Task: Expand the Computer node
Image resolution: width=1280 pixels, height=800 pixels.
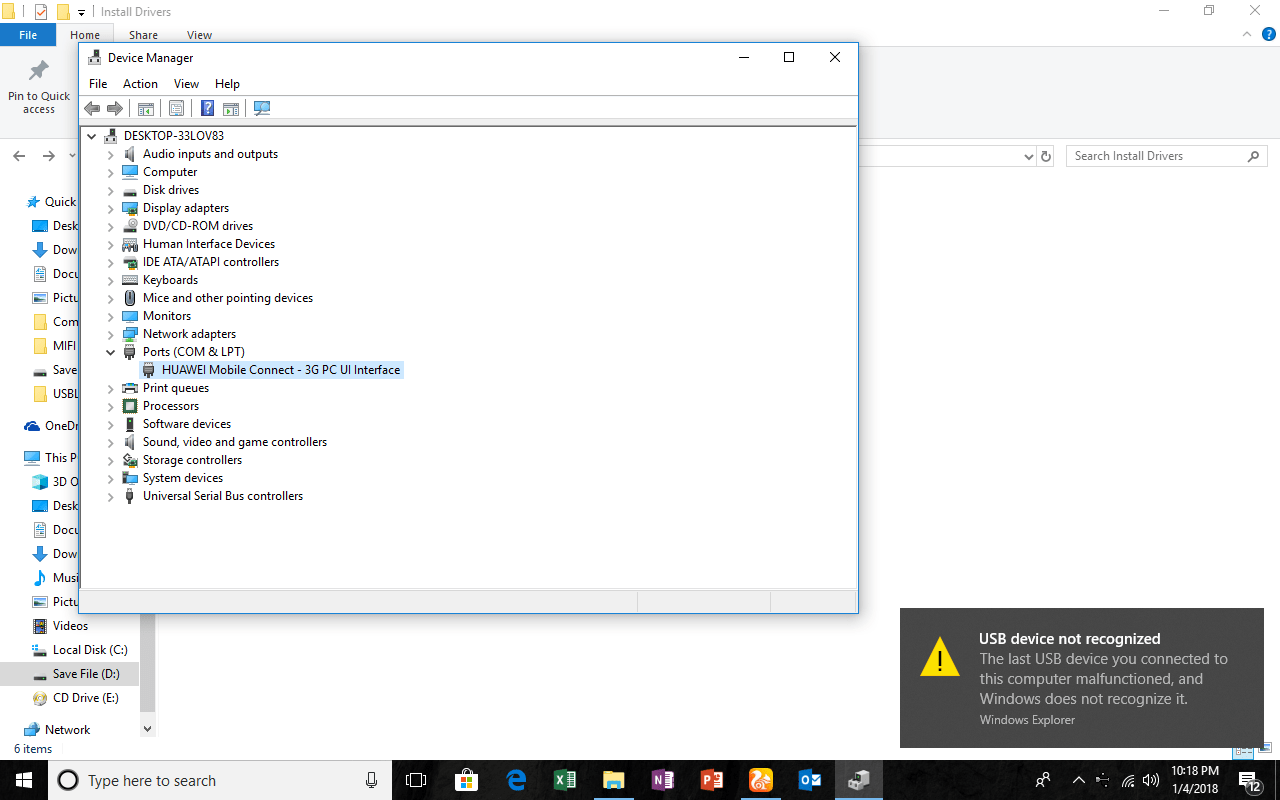Action: click(111, 173)
